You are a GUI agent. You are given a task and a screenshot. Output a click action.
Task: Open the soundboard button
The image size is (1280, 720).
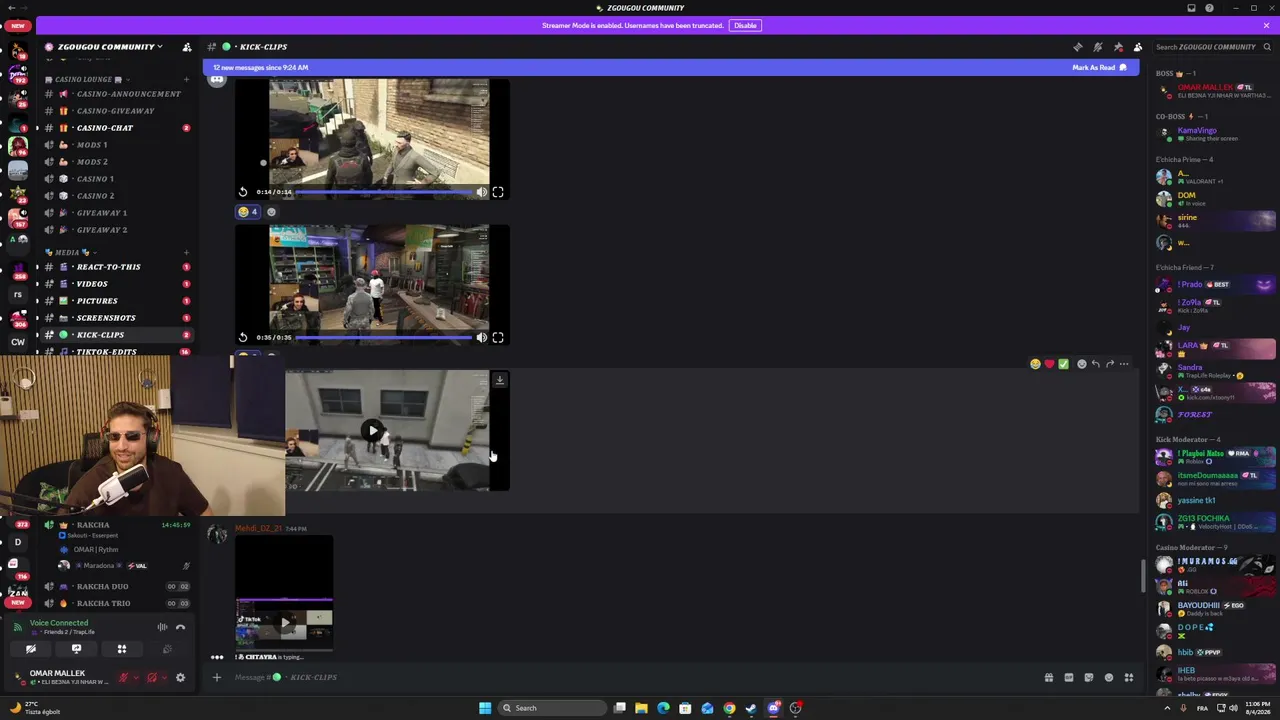click(x=167, y=650)
